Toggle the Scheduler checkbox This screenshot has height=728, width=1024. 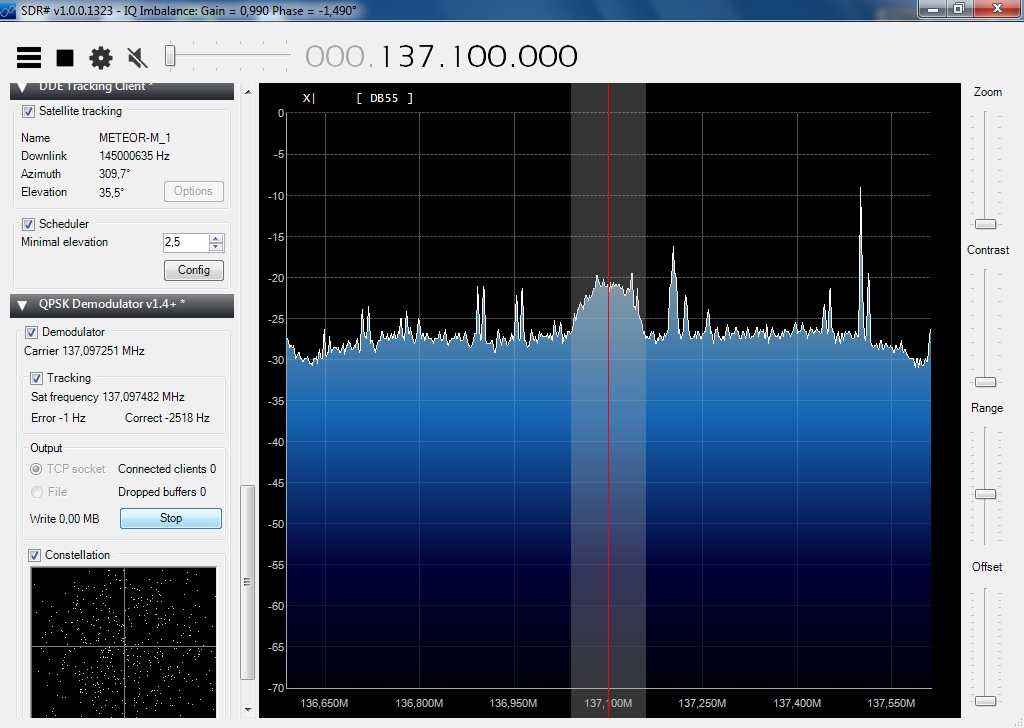pos(29,225)
